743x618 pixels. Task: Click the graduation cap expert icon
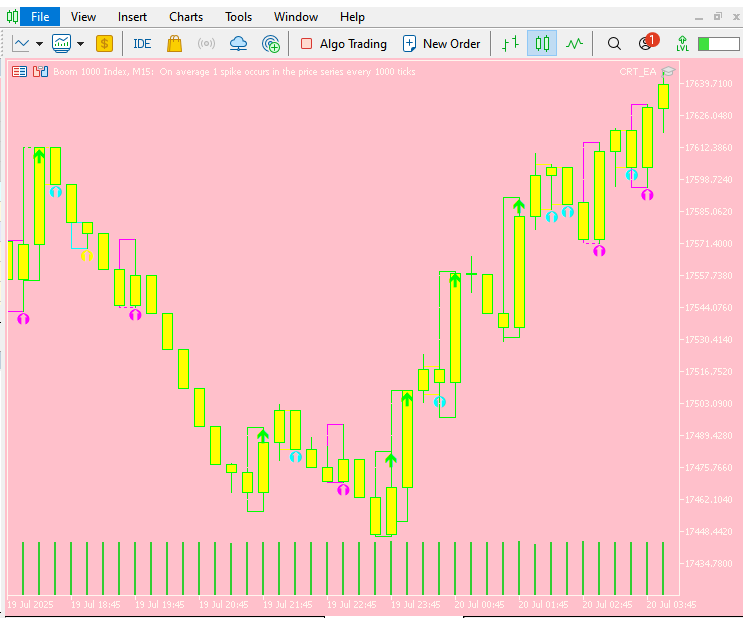pyautogui.click(x=668, y=72)
